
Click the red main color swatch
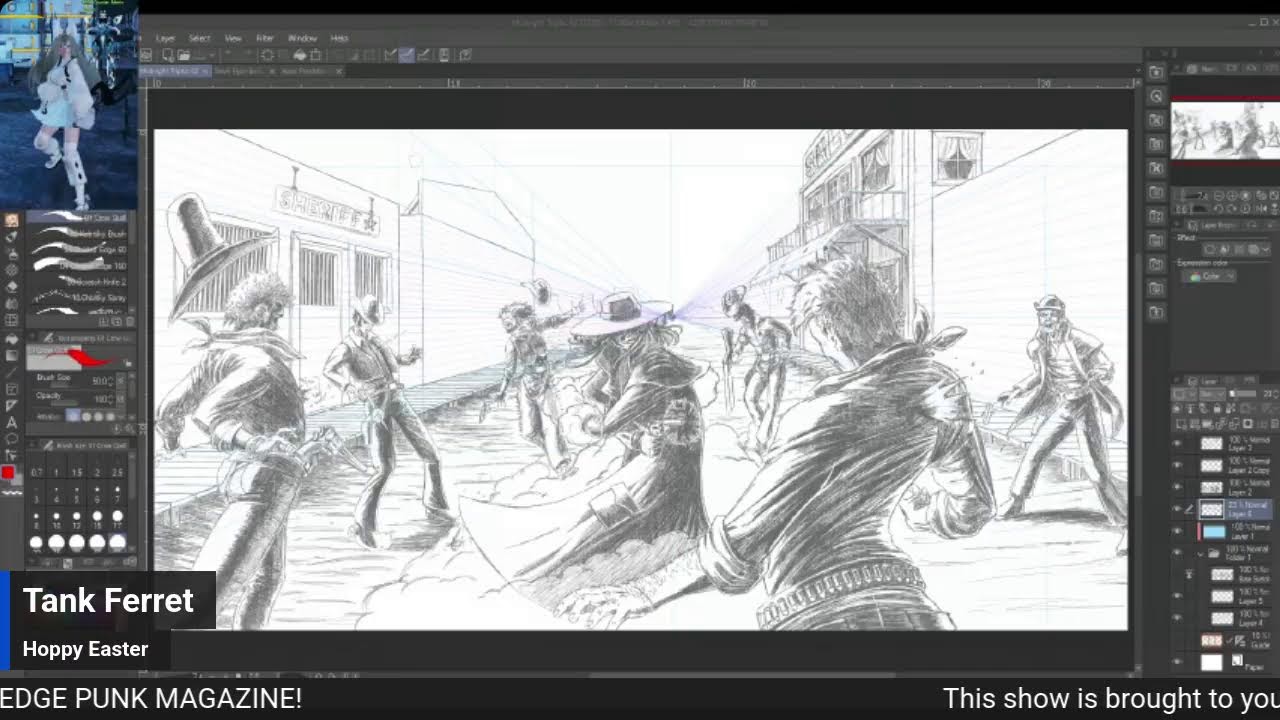click(8, 473)
